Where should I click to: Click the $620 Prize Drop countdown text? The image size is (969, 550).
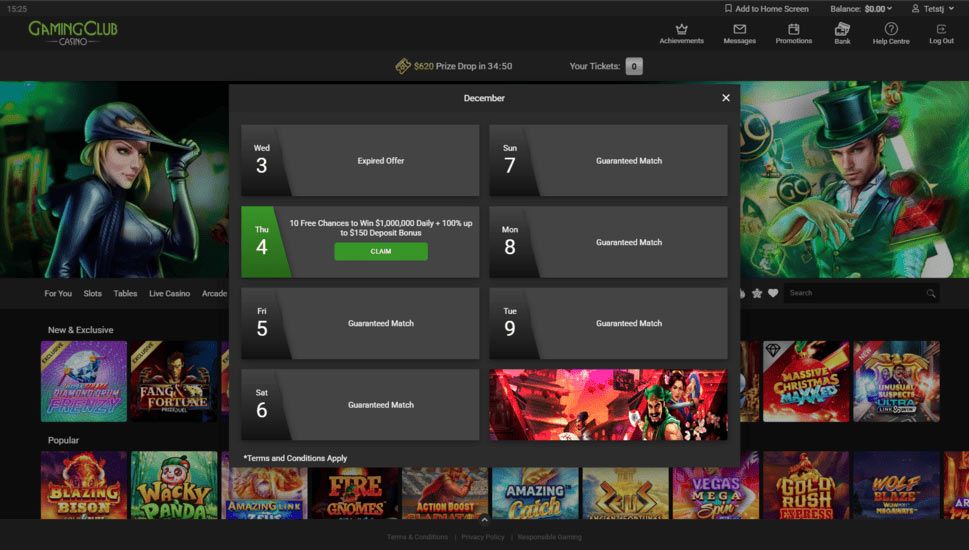click(x=463, y=66)
